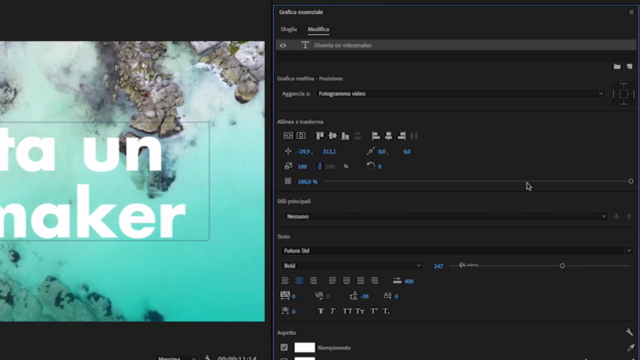
Task: Click the tracking value field
Action: [x=293, y=296]
